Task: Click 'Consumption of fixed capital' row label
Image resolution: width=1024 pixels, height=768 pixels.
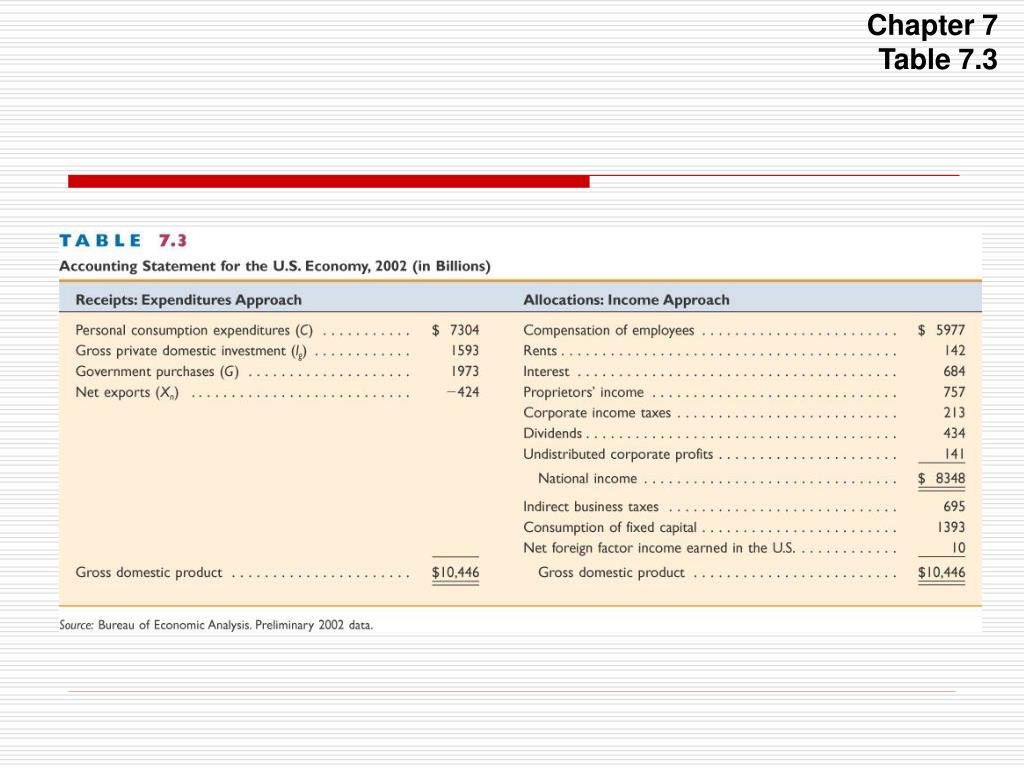Action: pyautogui.click(x=610, y=528)
